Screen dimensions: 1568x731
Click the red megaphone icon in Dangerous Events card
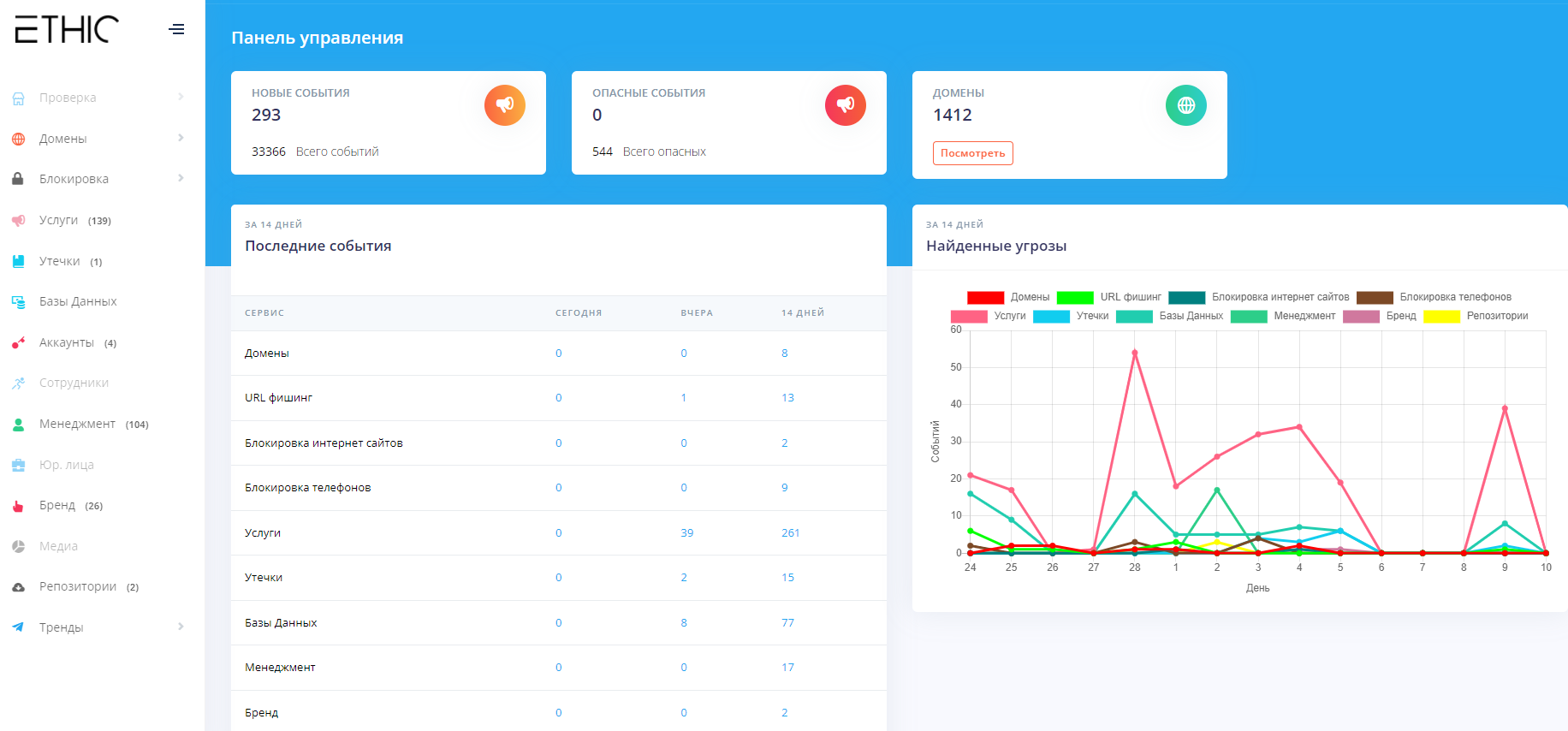coord(846,105)
